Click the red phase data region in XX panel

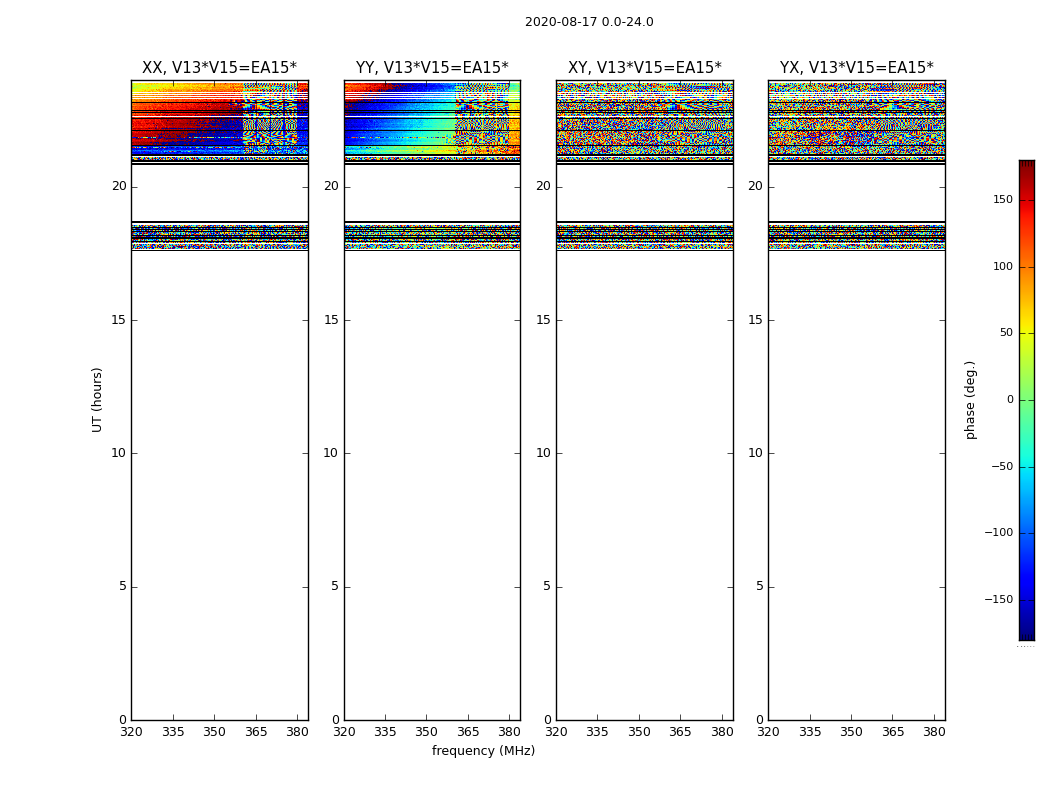(x=180, y=125)
